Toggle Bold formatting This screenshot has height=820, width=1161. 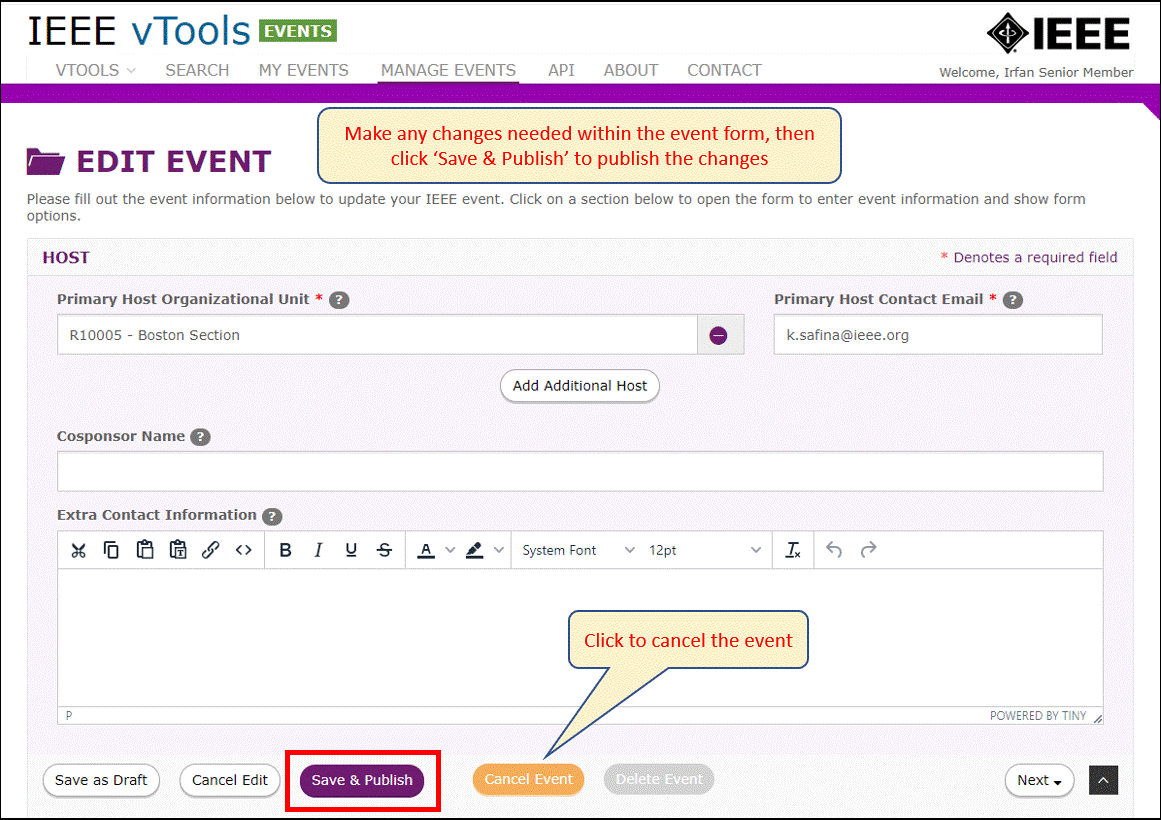coord(286,550)
